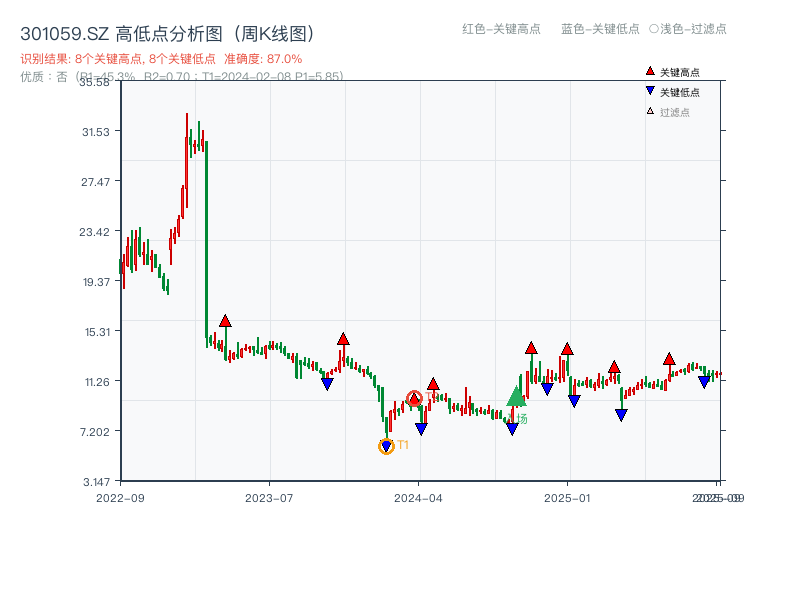The height and width of the screenshot is (600, 800).
Task: Click the orange-circled T1 low point marker
Action: 386,444
